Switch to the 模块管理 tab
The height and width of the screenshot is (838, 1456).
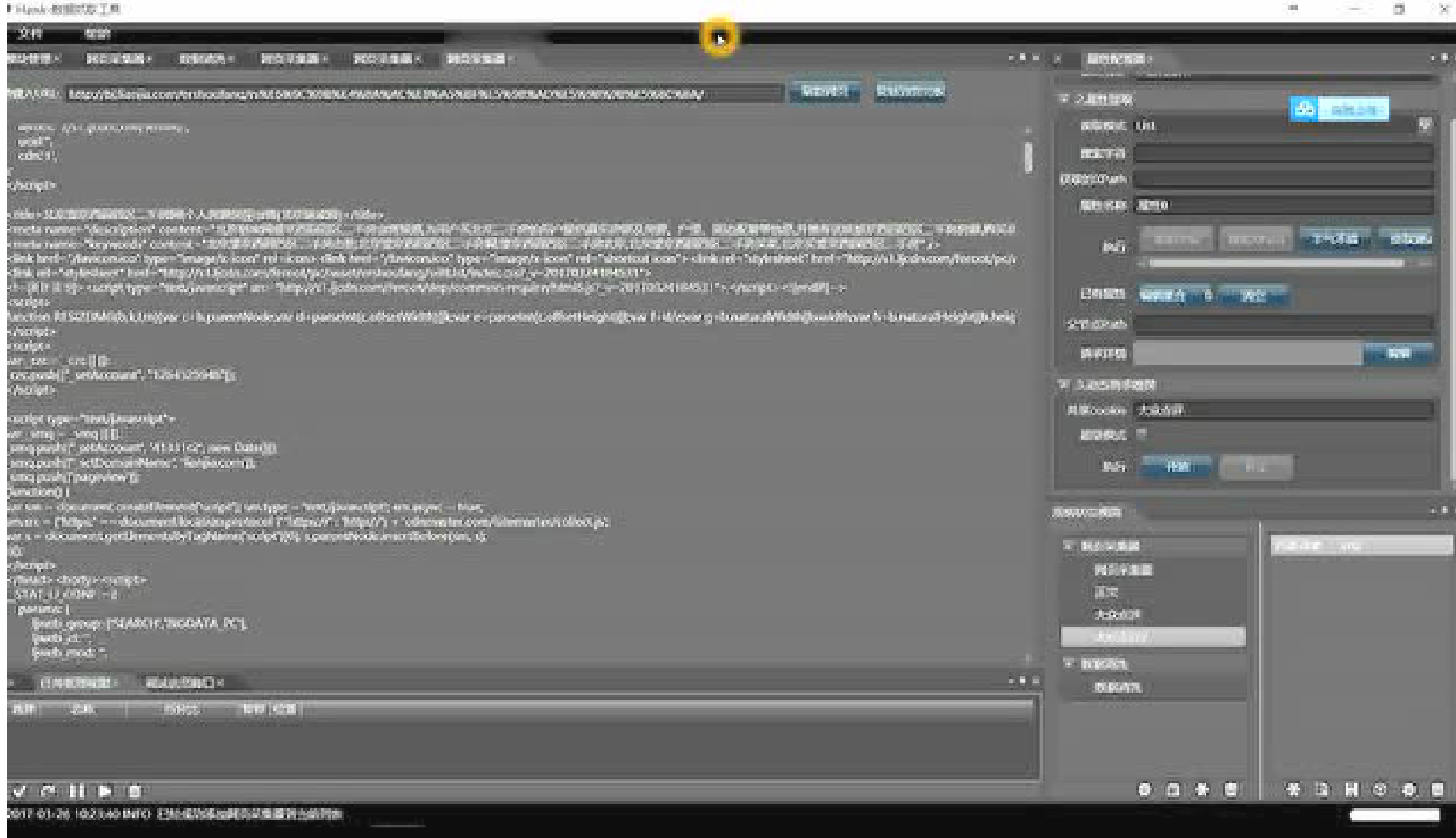(31, 58)
